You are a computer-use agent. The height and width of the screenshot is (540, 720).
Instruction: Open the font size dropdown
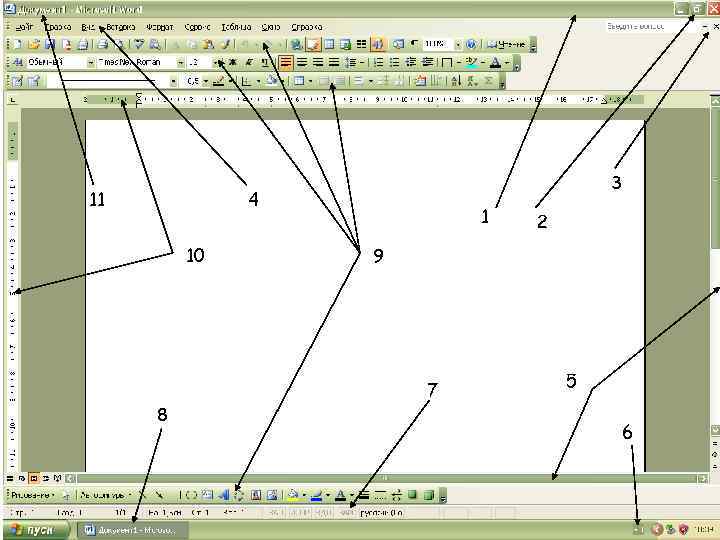point(215,62)
